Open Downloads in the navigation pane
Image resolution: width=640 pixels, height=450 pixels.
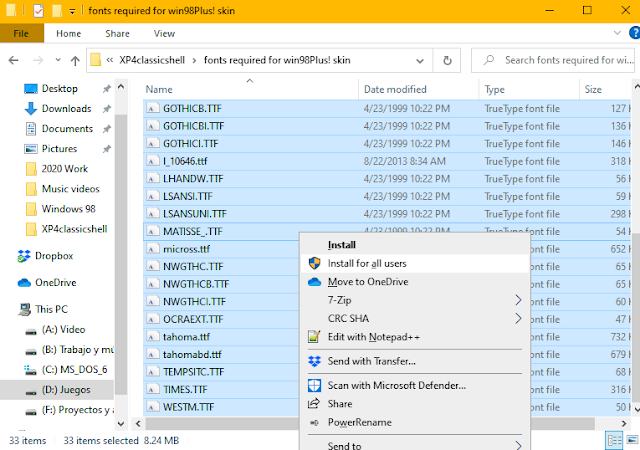66,108
